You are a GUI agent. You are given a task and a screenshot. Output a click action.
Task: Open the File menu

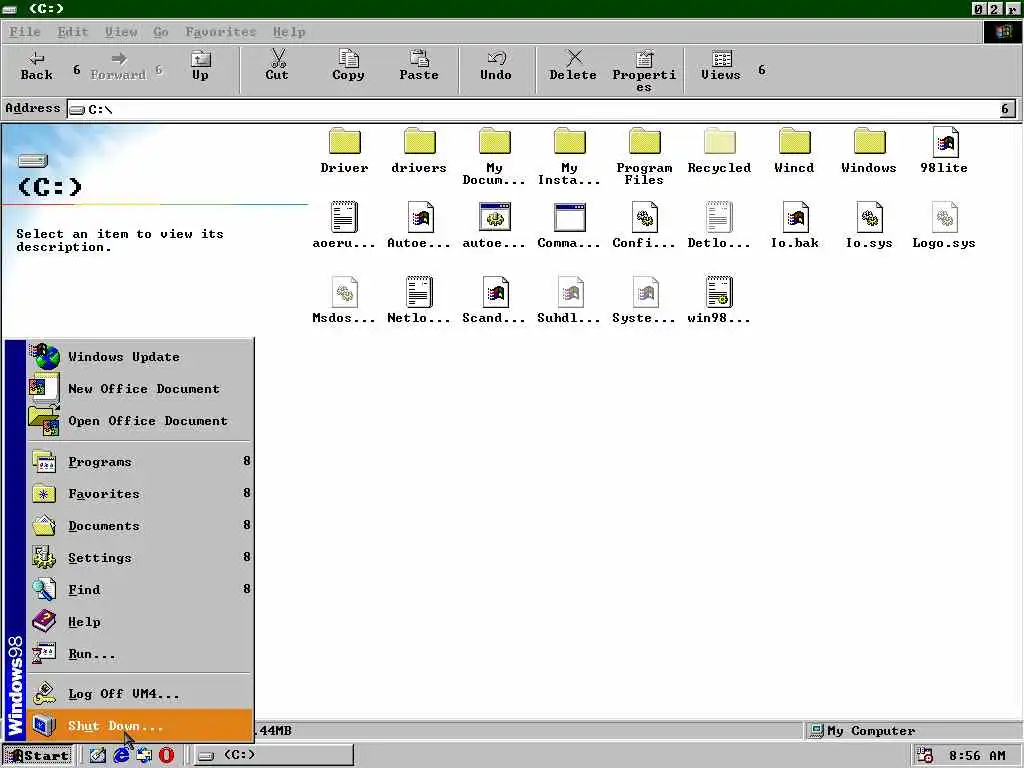click(25, 31)
